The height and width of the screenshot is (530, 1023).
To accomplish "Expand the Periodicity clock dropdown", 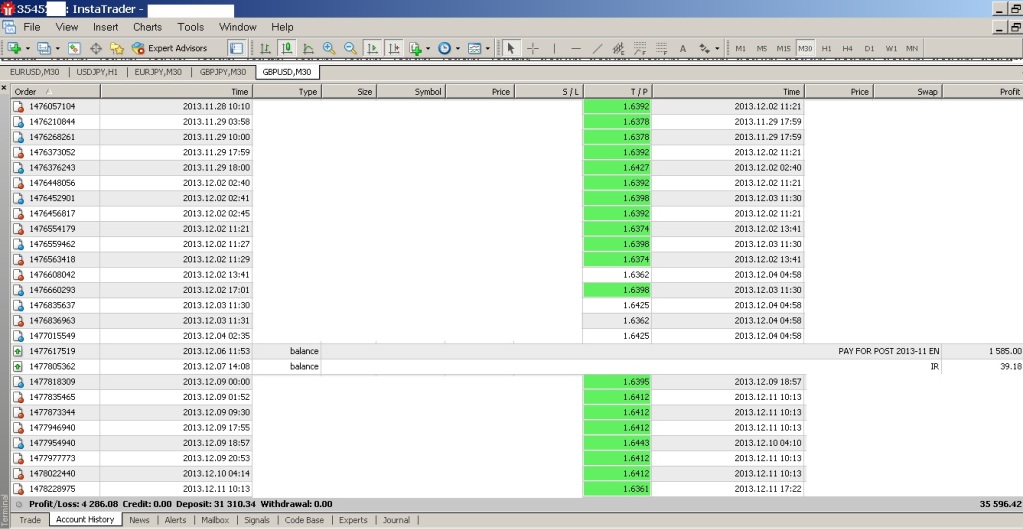I will tap(458, 48).
